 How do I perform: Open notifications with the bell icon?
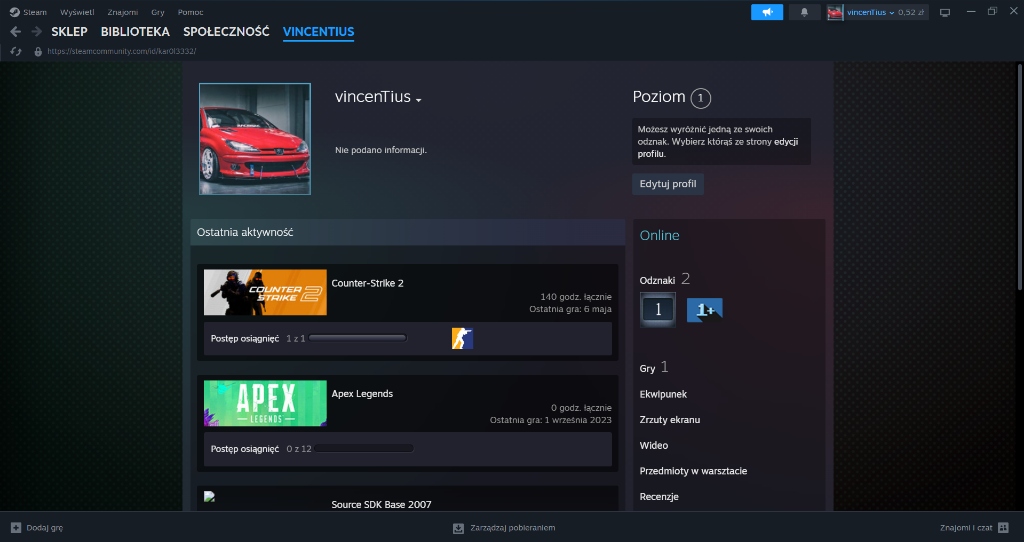click(x=804, y=12)
